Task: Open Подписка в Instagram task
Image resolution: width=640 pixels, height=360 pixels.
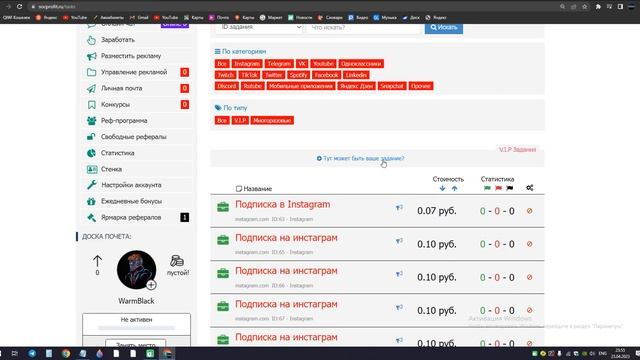Action: coord(282,204)
